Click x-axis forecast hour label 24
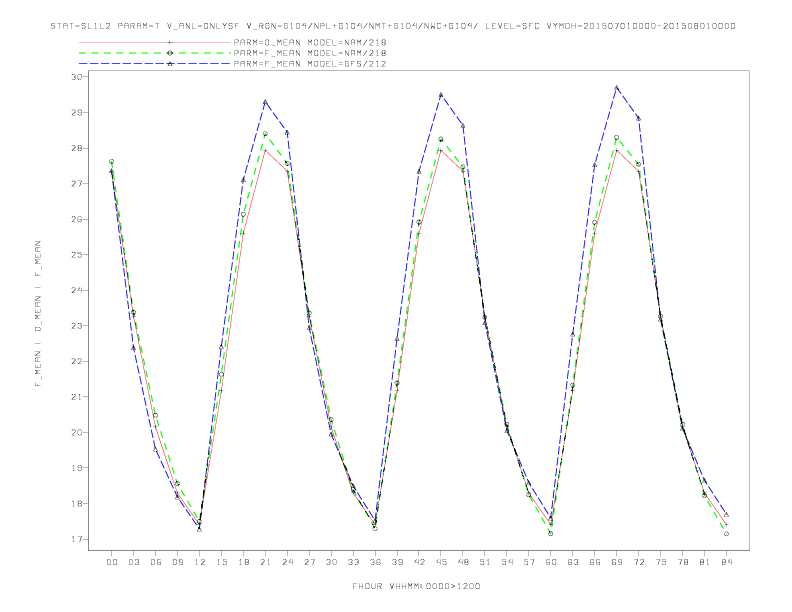Screen dimensions: 792x612 [287, 562]
